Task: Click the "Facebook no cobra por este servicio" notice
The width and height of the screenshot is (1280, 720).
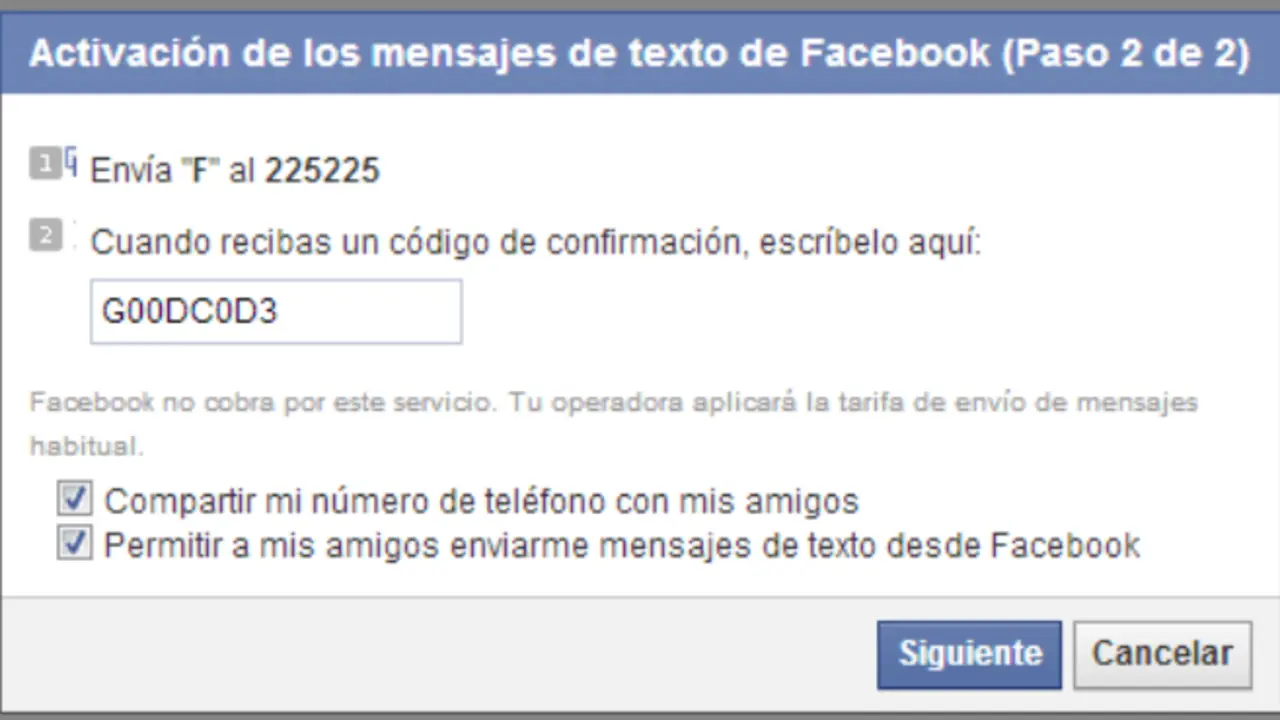Action: coord(262,403)
